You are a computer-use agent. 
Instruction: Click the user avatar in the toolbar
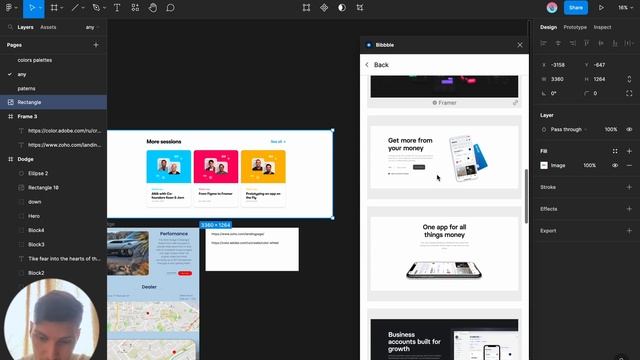tap(552, 8)
